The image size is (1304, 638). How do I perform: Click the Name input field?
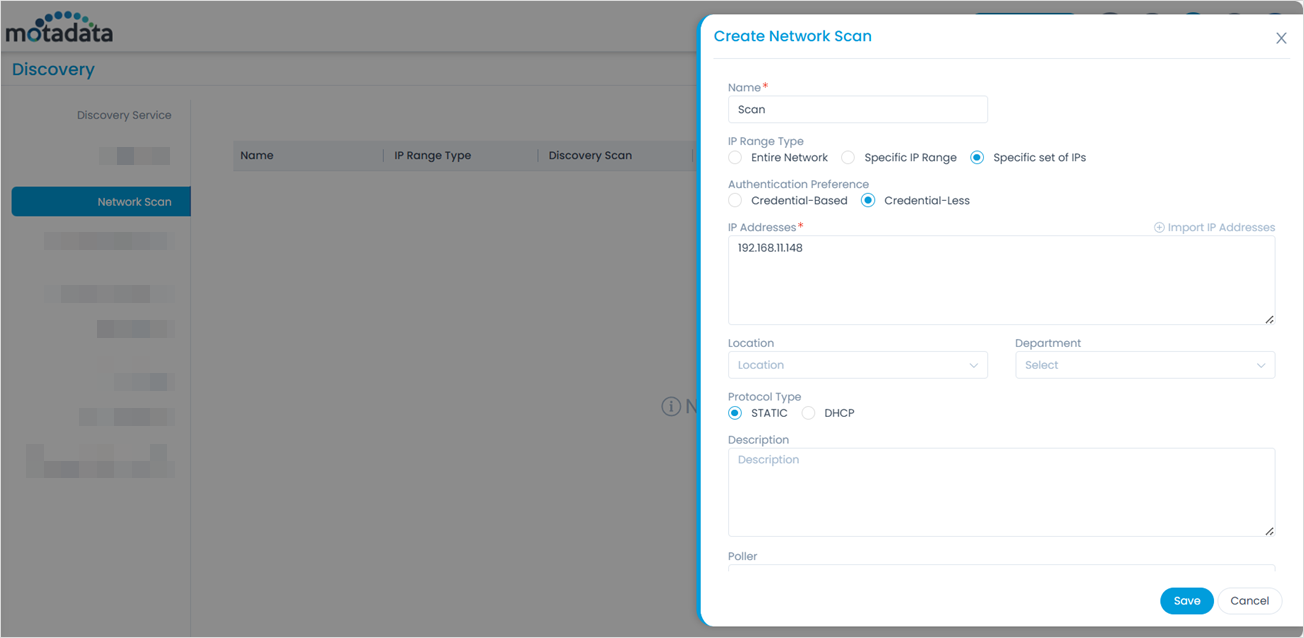[x=857, y=110]
